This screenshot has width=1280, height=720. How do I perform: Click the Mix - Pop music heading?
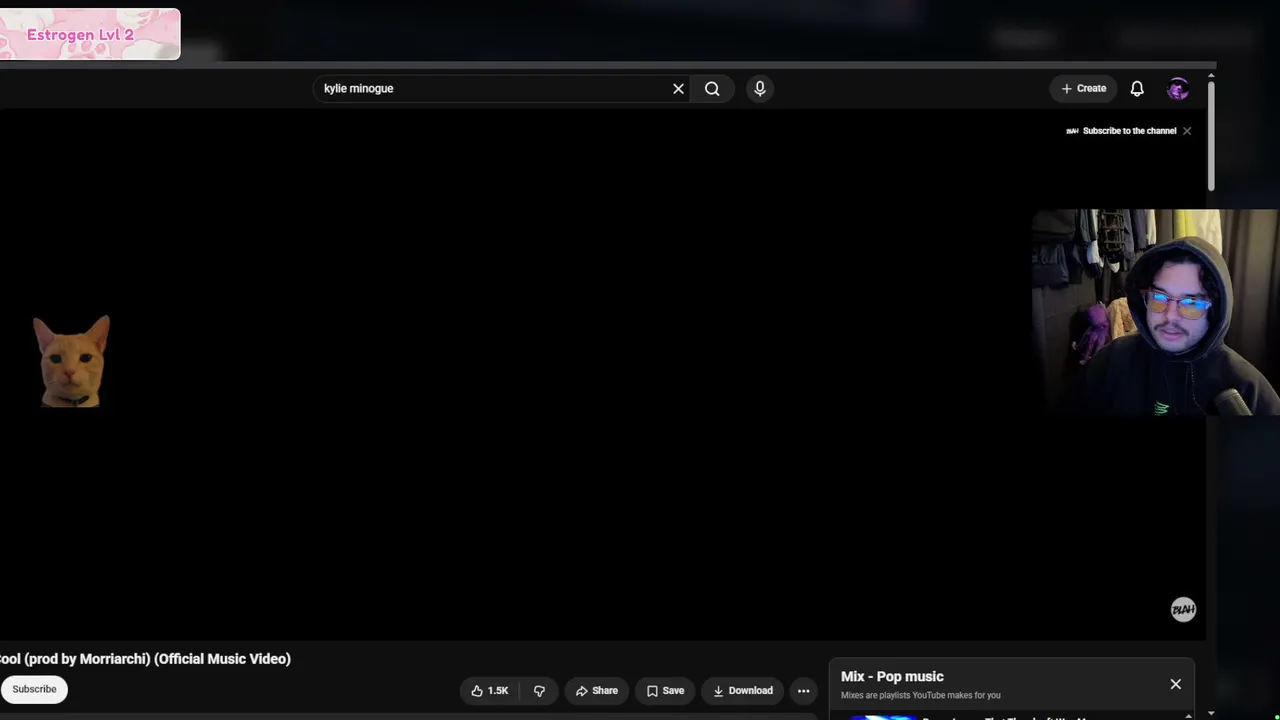[x=892, y=677]
